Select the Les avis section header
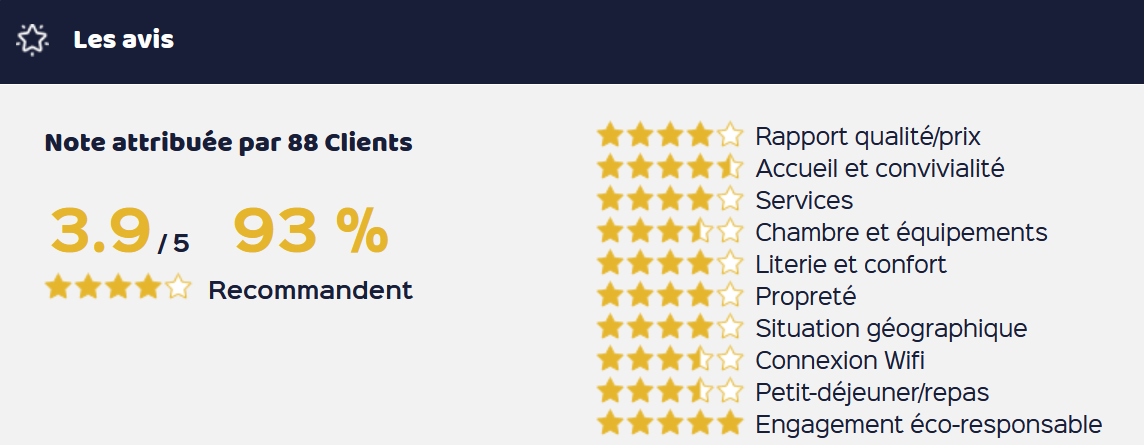 coord(123,39)
